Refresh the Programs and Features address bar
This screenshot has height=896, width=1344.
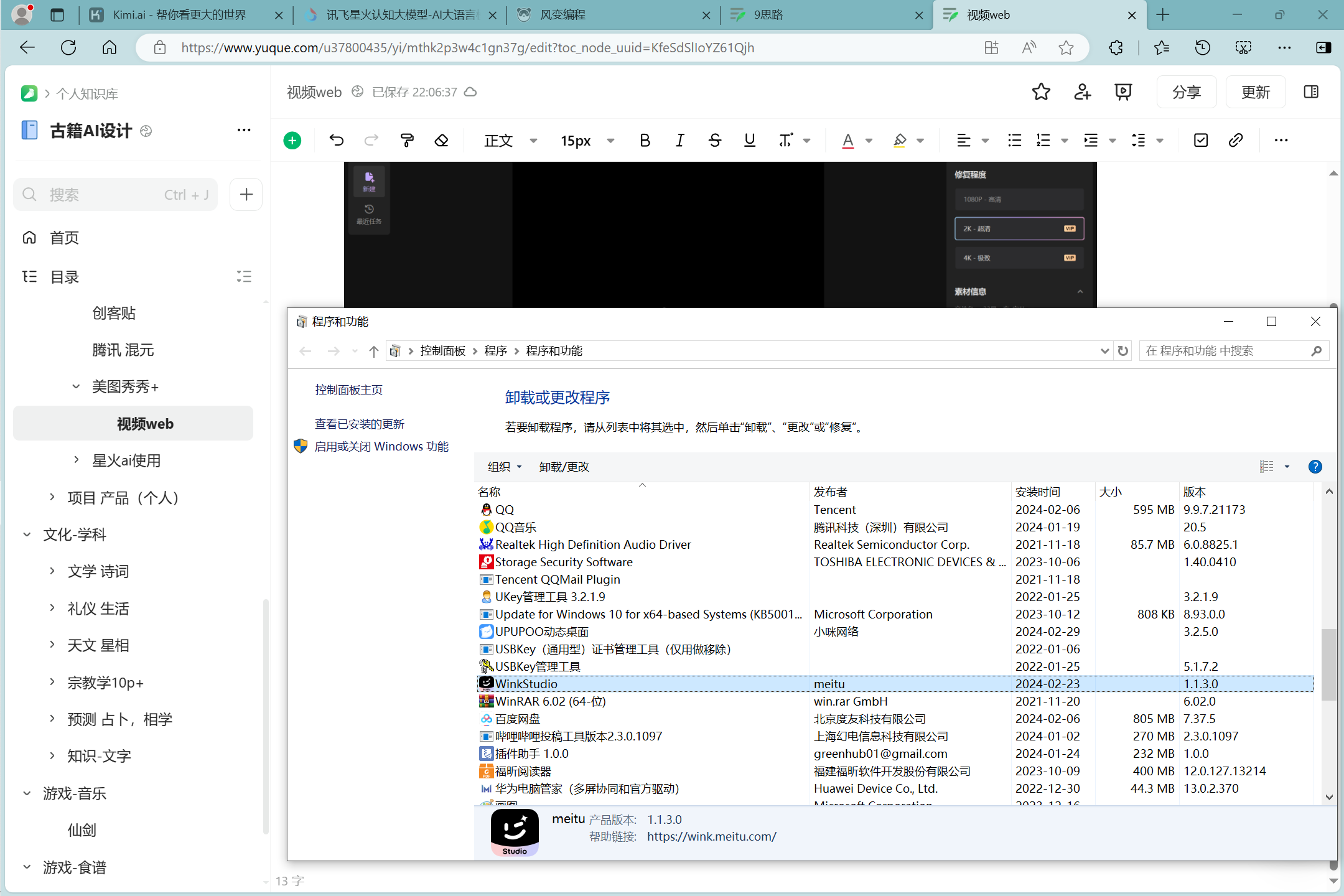tap(1123, 351)
